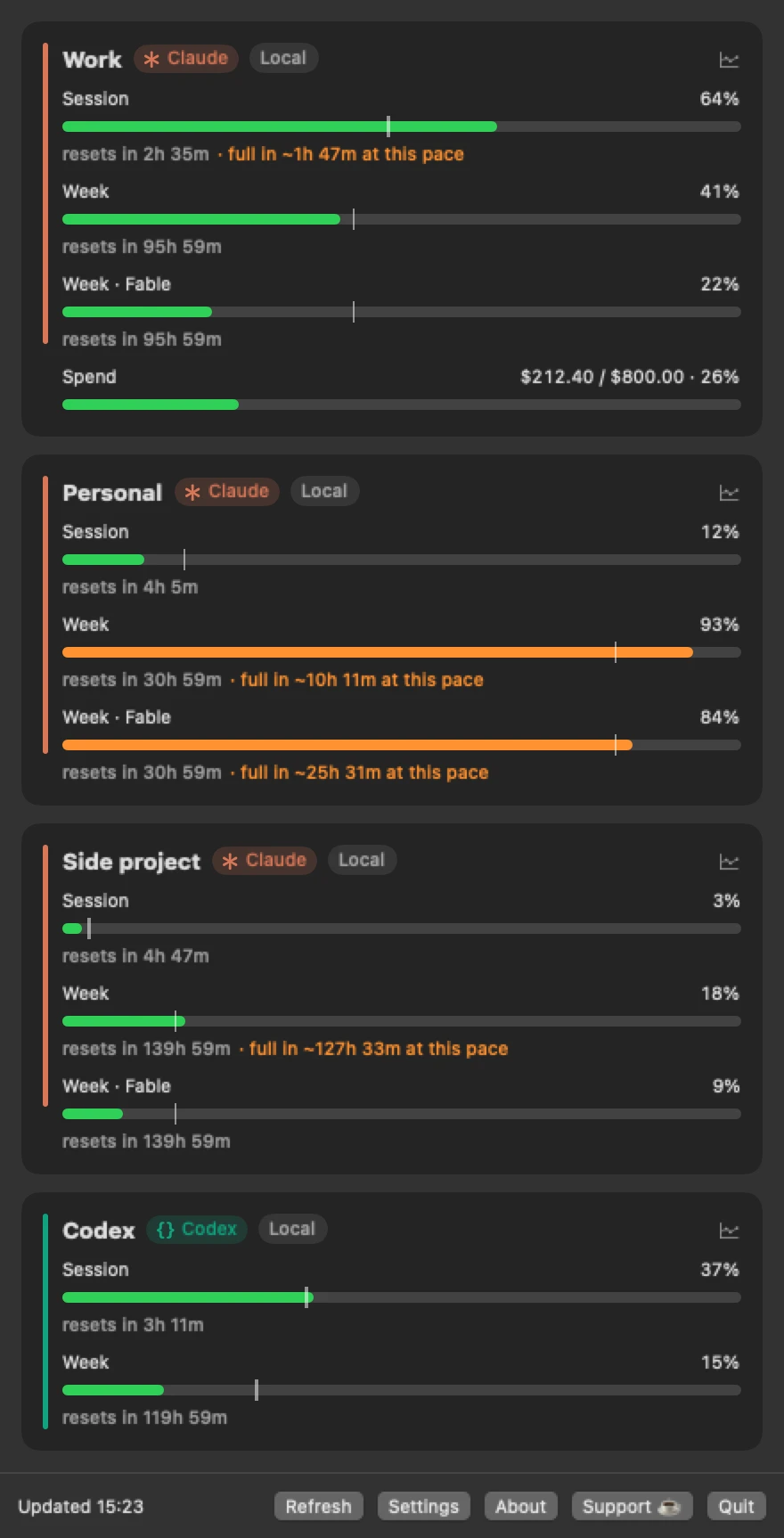
Task: Open the usage chart for Work account
Action: point(729,60)
